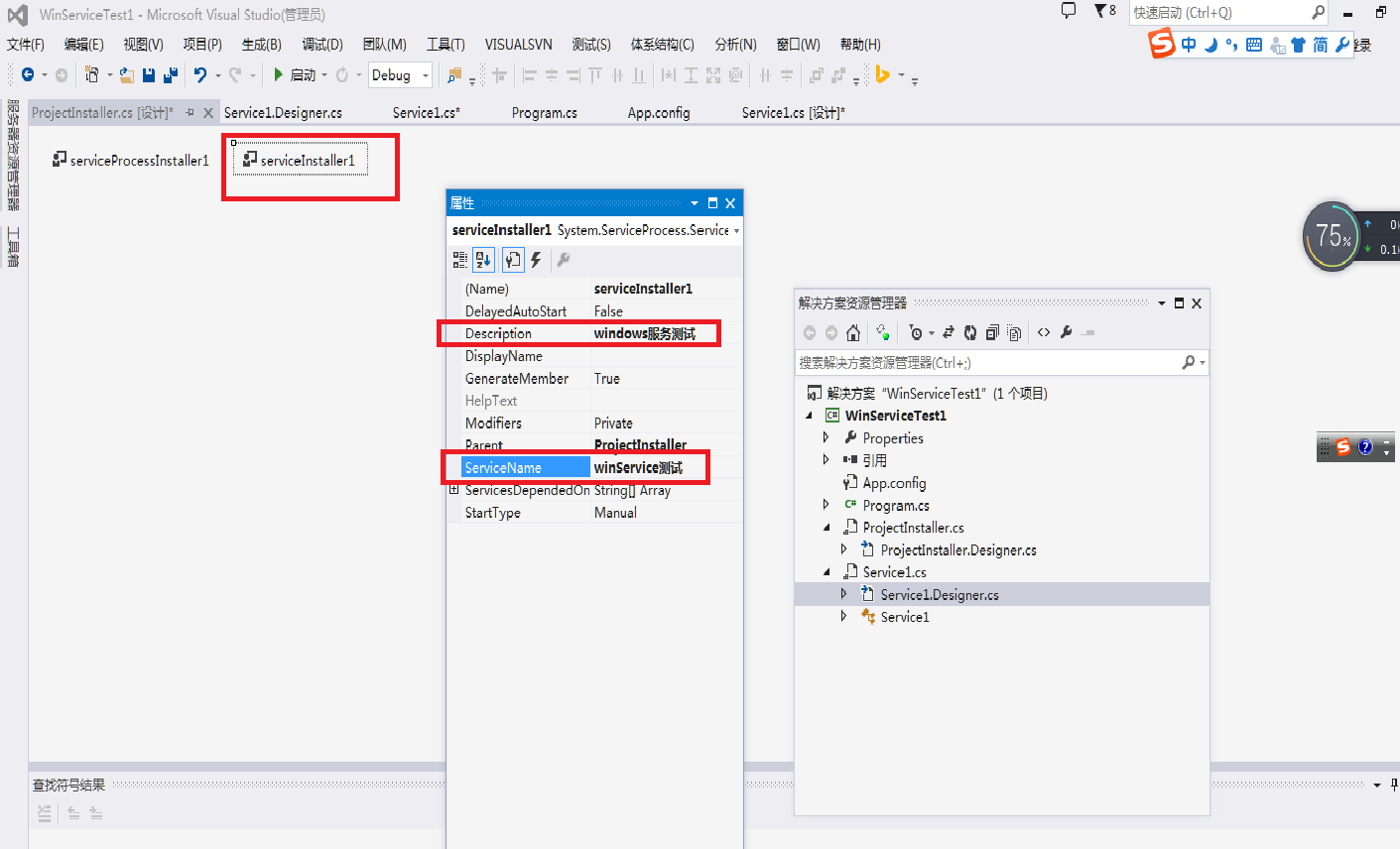Switch to the App.config tab
Image resolution: width=1400 pixels, height=849 pixels.
(x=659, y=113)
